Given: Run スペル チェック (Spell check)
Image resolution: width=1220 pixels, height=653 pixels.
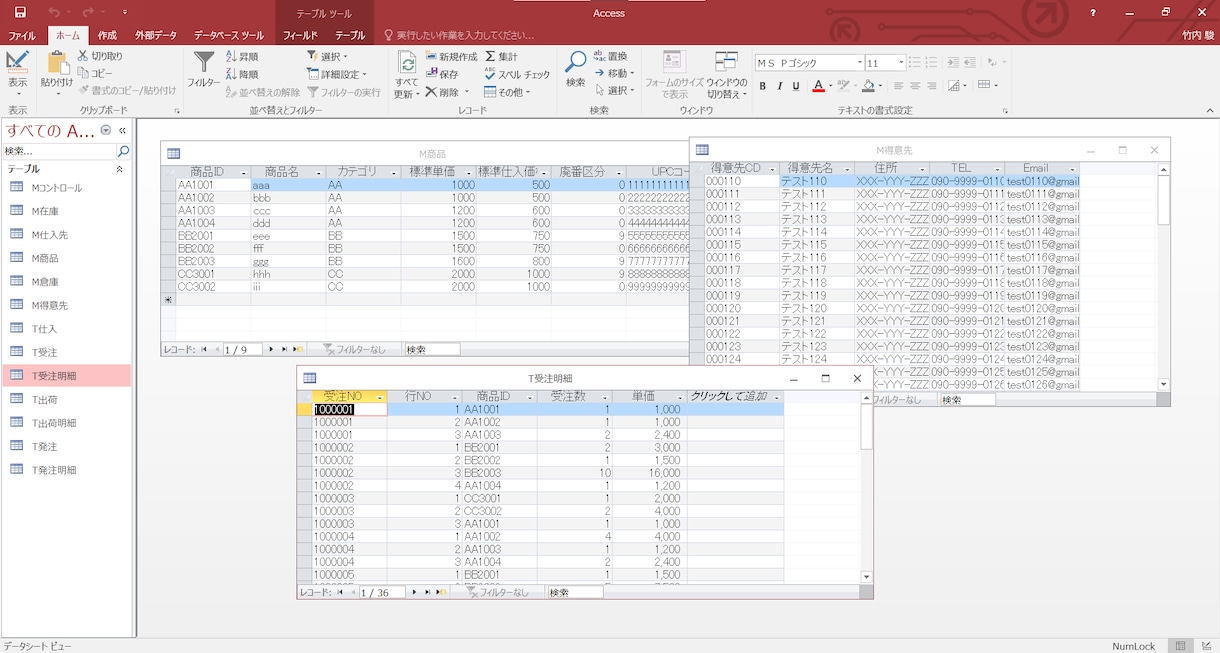Looking at the screenshot, I should tap(517, 74).
